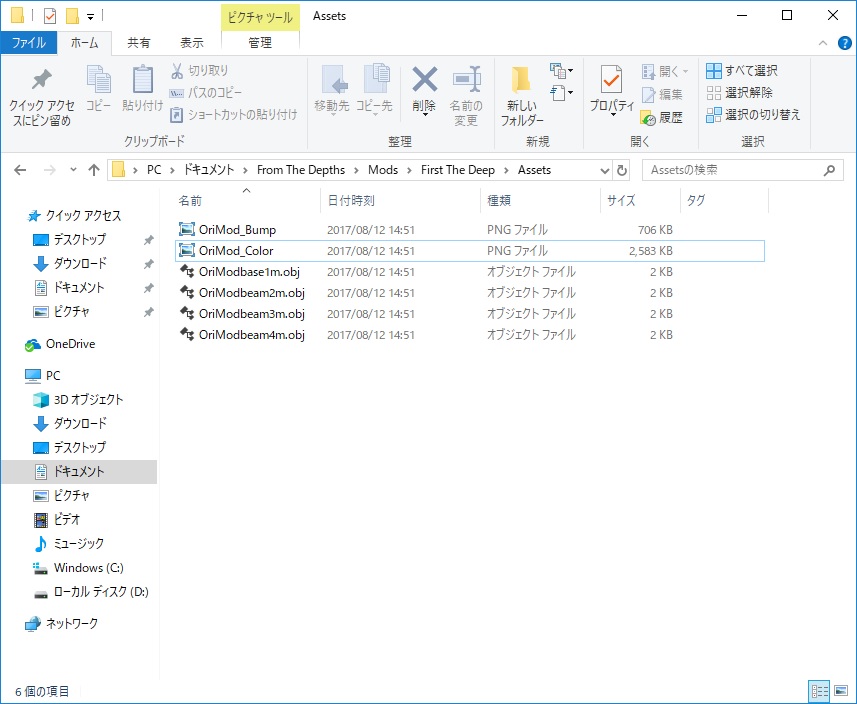Create a new folder with 新しいフォルダー icon
Viewport: 857px width, 704px height.
(523, 82)
